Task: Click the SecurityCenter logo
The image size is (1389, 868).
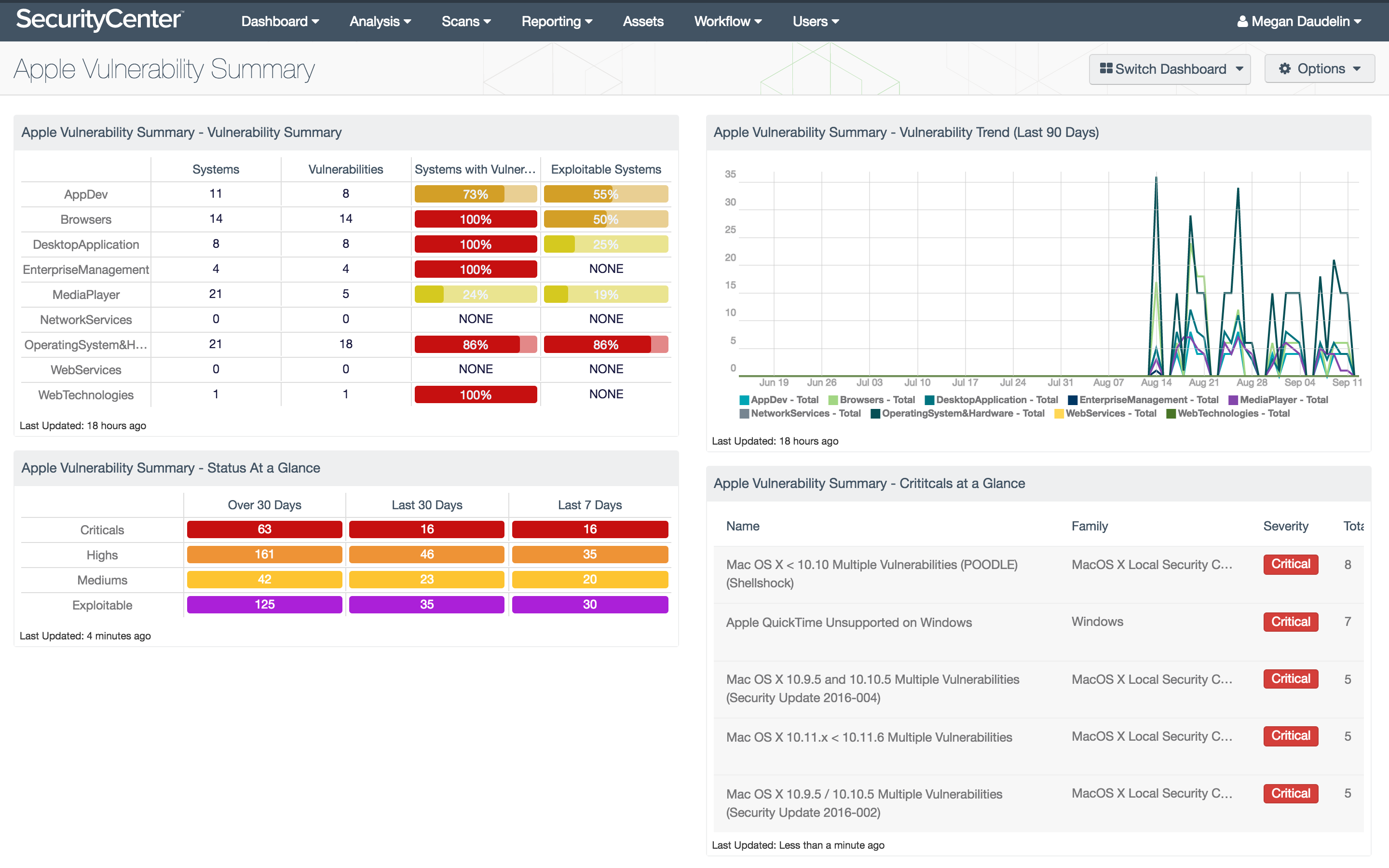Action: click(x=99, y=21)
